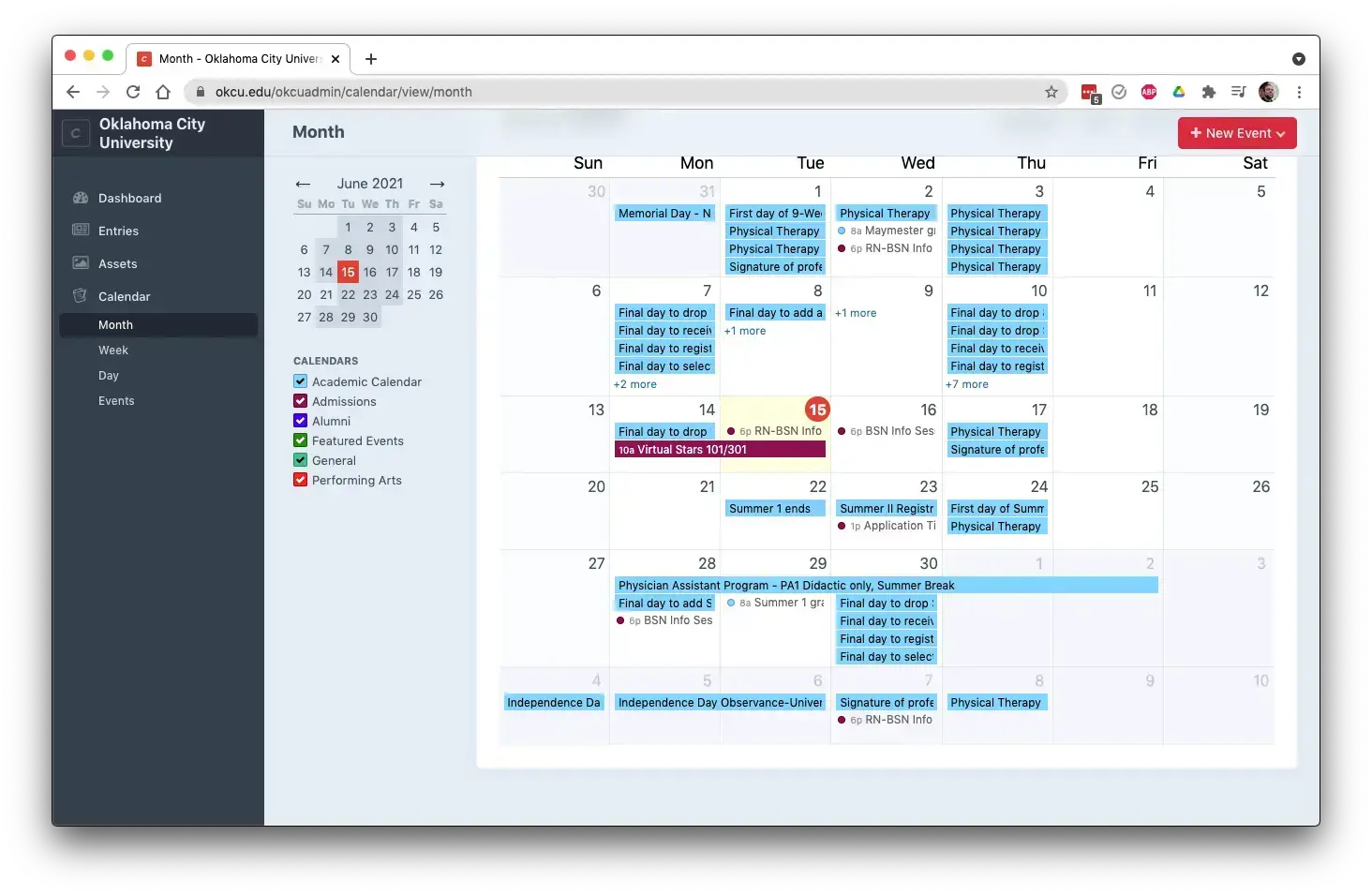
Task: Open the New Event dropdown
Action: 1236,133
